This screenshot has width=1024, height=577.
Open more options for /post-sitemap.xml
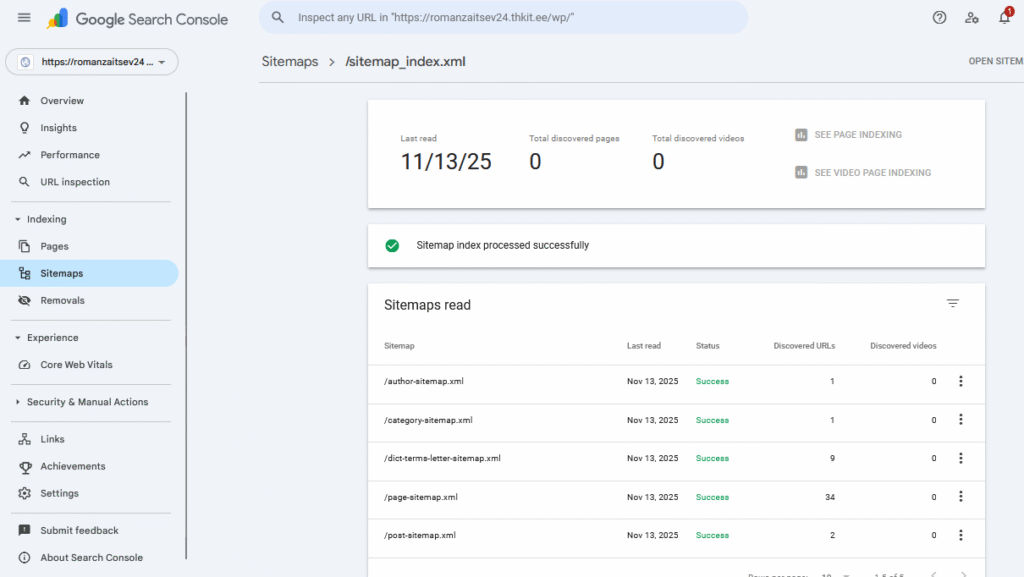pyautogui.click(x=961, y=535)
